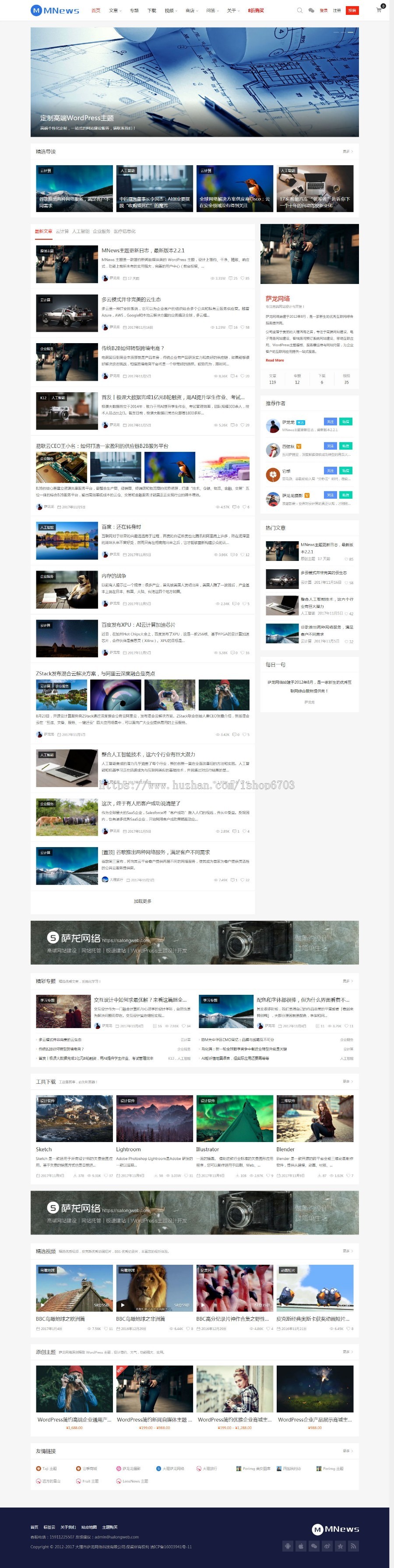This screenshot has width=394, height=1568.
Task: Open 专题 in top navigation
Action: click(134, 11)
